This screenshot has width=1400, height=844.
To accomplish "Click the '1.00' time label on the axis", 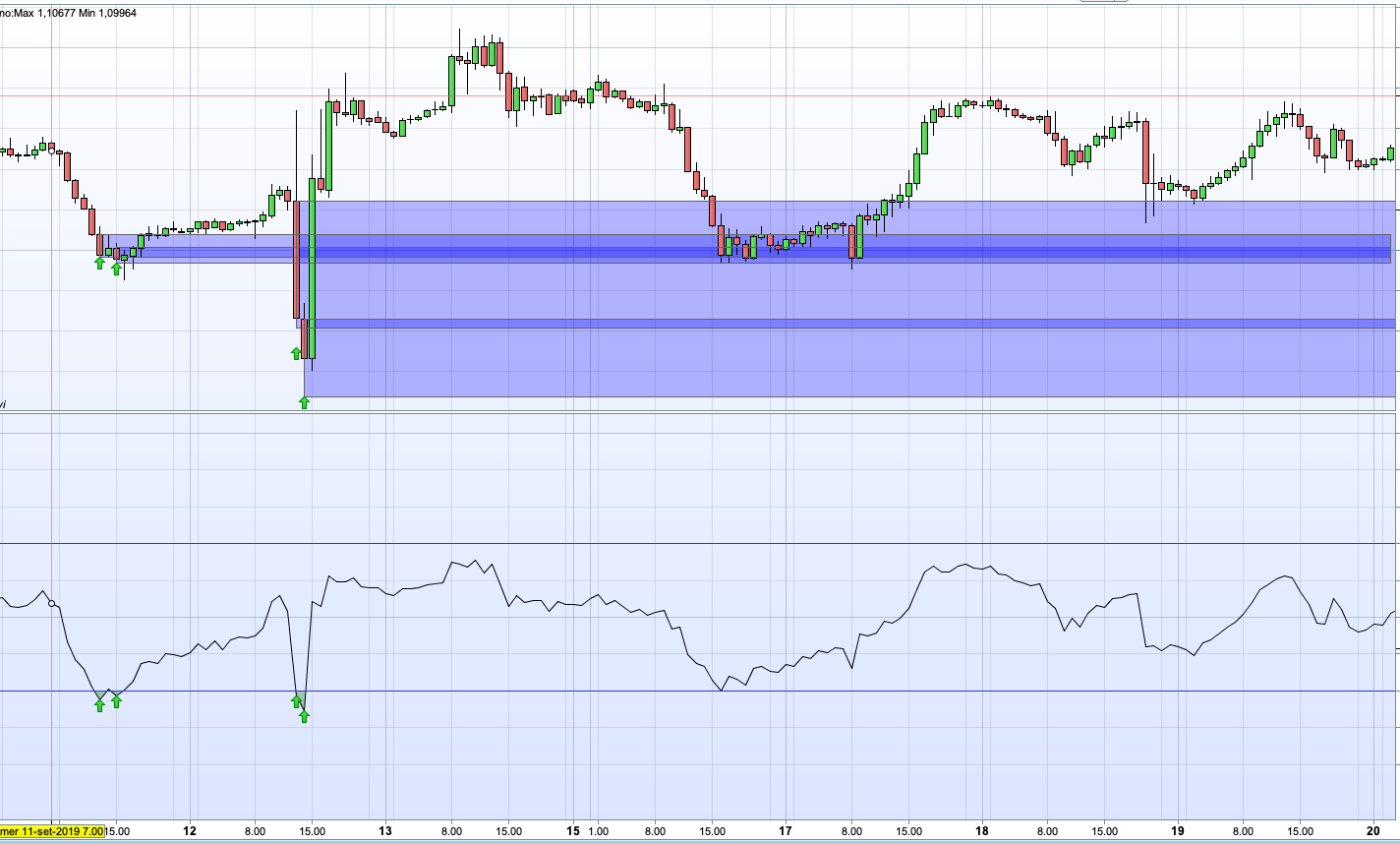I will pyautogui.click(x=600, y=830).
